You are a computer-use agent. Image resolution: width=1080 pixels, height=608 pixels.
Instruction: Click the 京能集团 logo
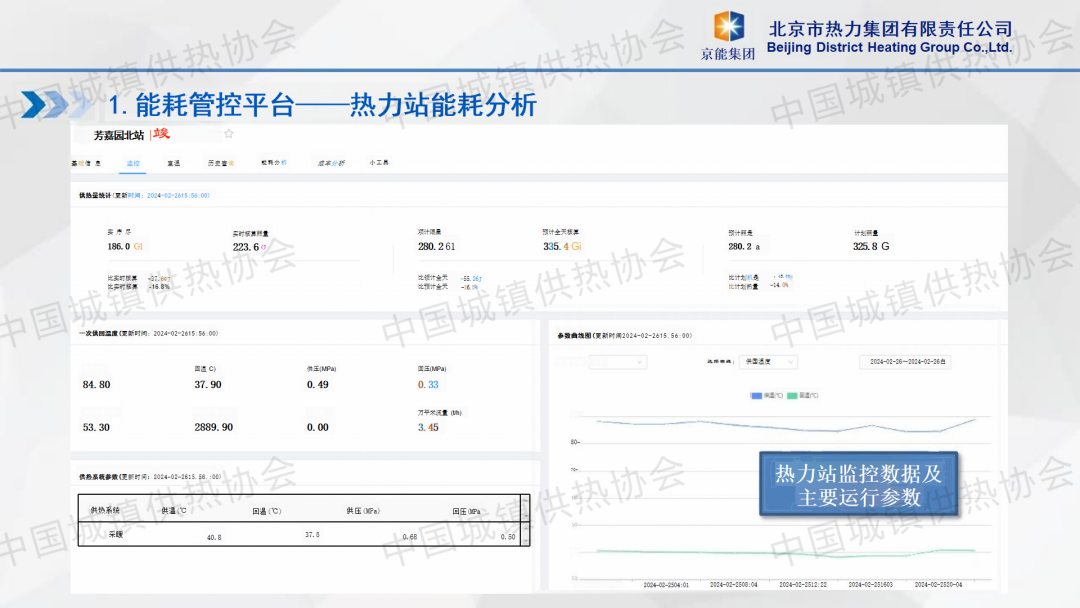click(x=728, y=35)
